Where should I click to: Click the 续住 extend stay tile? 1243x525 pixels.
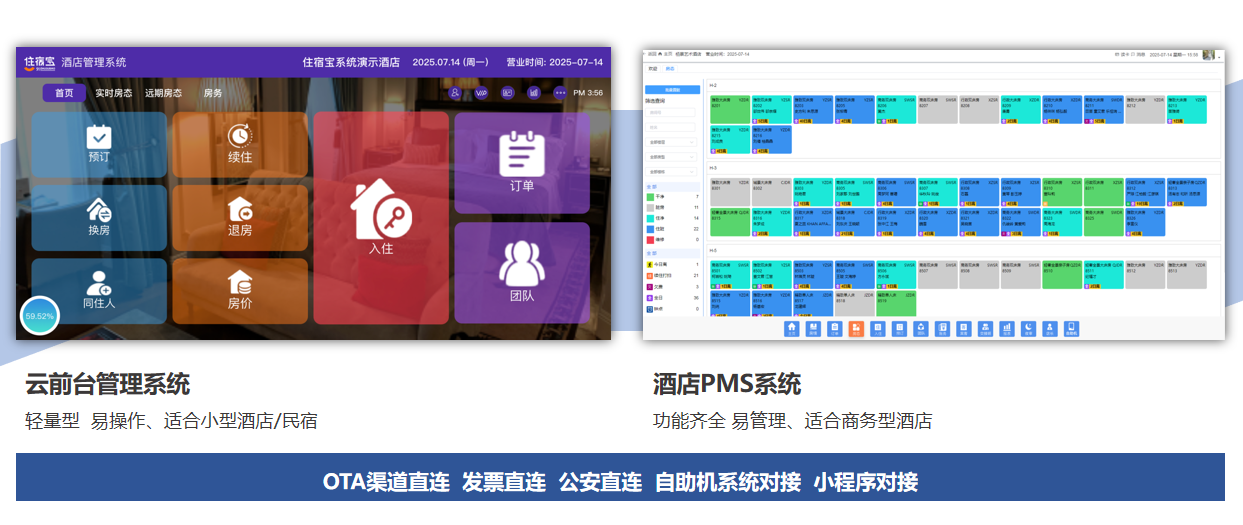point(240,144)
